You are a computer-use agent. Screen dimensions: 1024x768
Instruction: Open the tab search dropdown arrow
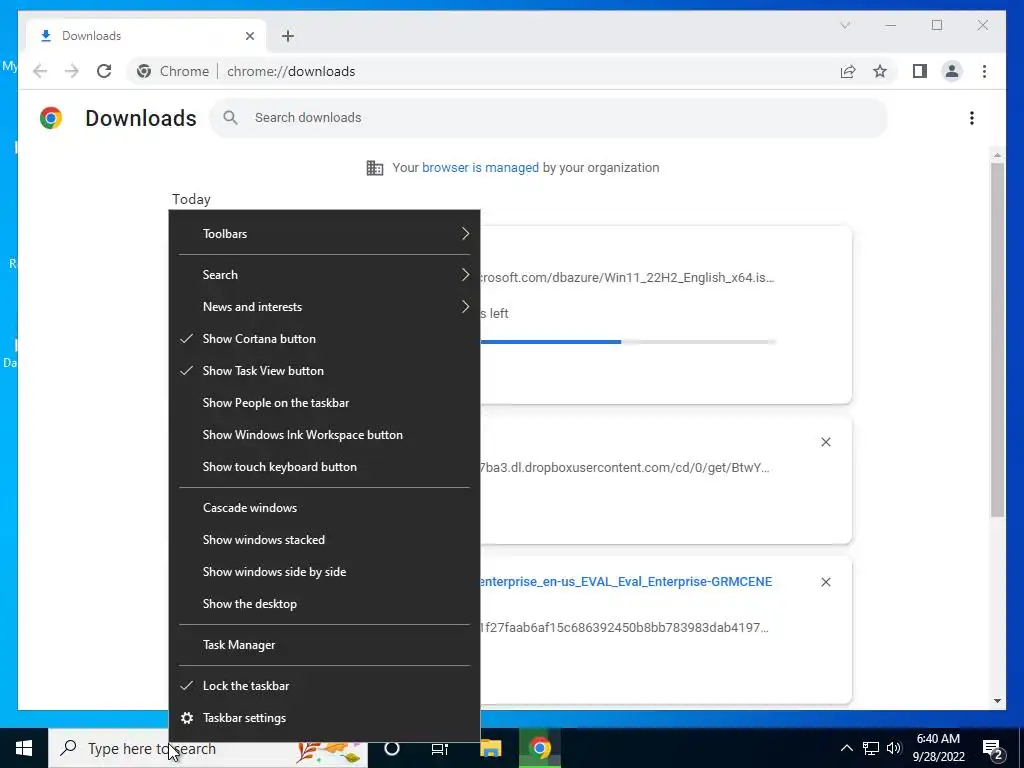coord(845,25)
